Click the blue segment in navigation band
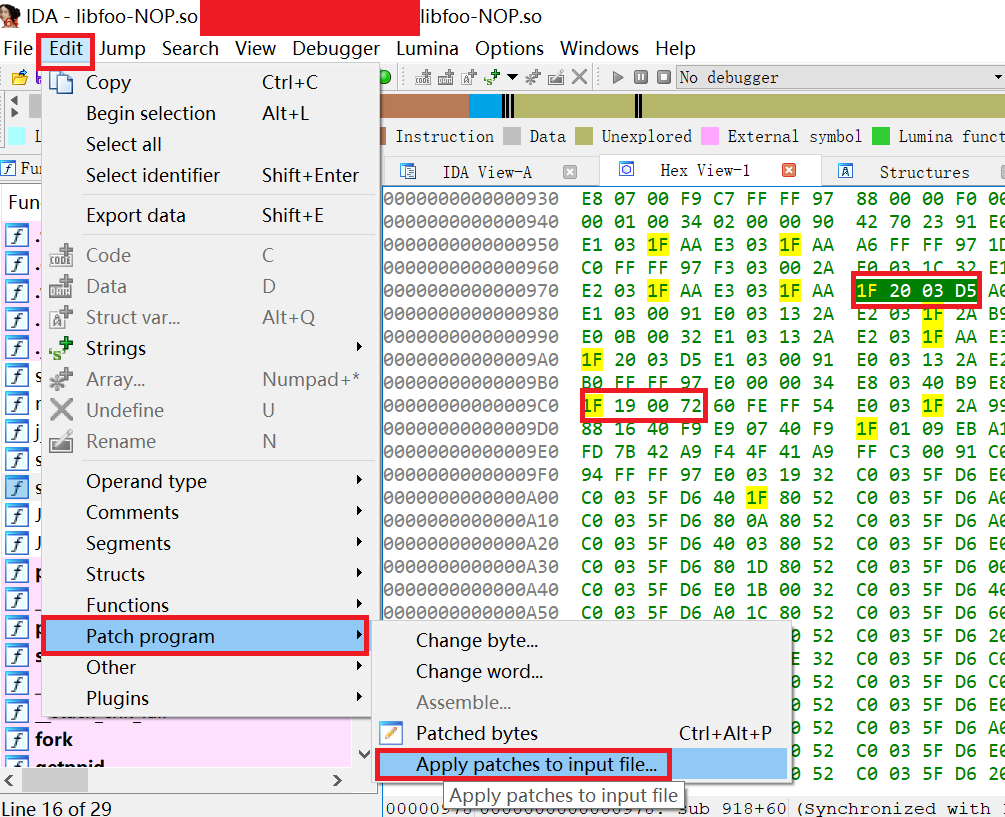Viewport: 1005px width, 817px height. (x=485, y=106)
